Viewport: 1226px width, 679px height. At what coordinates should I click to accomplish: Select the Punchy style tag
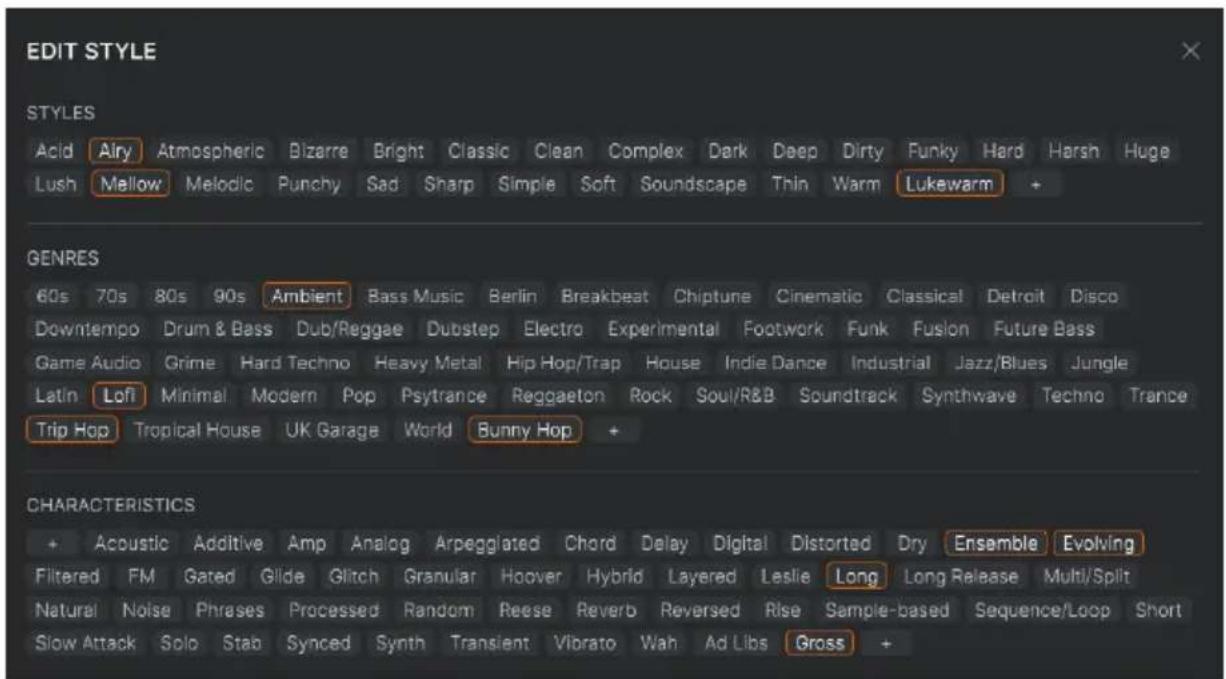point(310,184)
